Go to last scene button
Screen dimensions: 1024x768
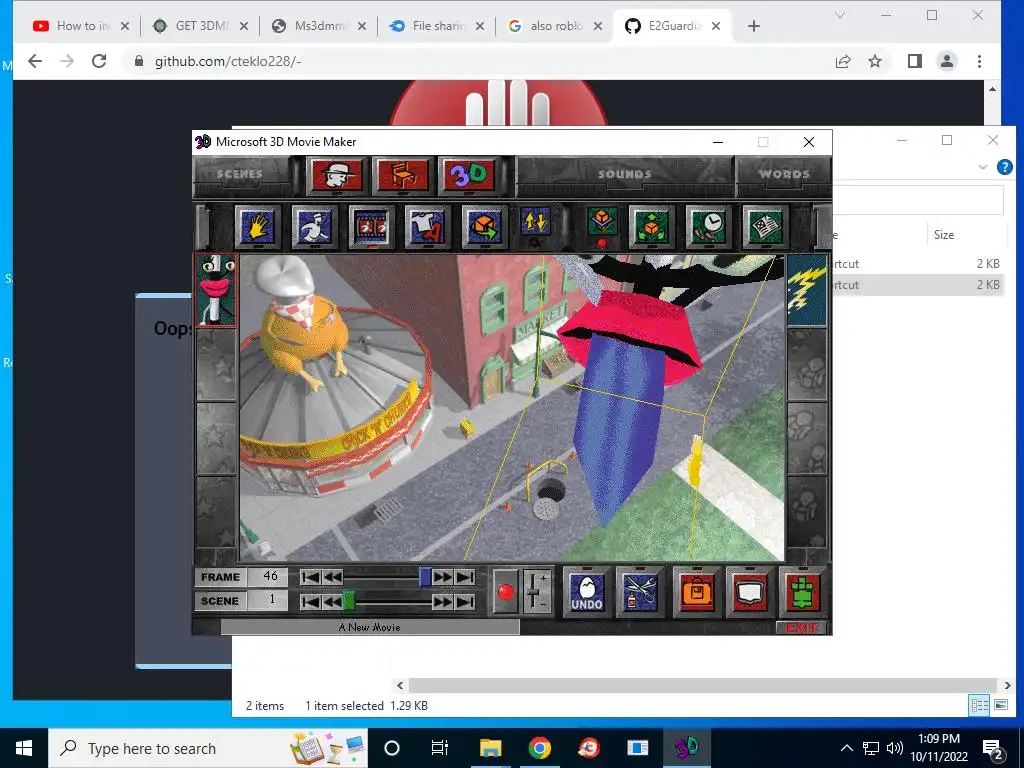click(465, 601)
